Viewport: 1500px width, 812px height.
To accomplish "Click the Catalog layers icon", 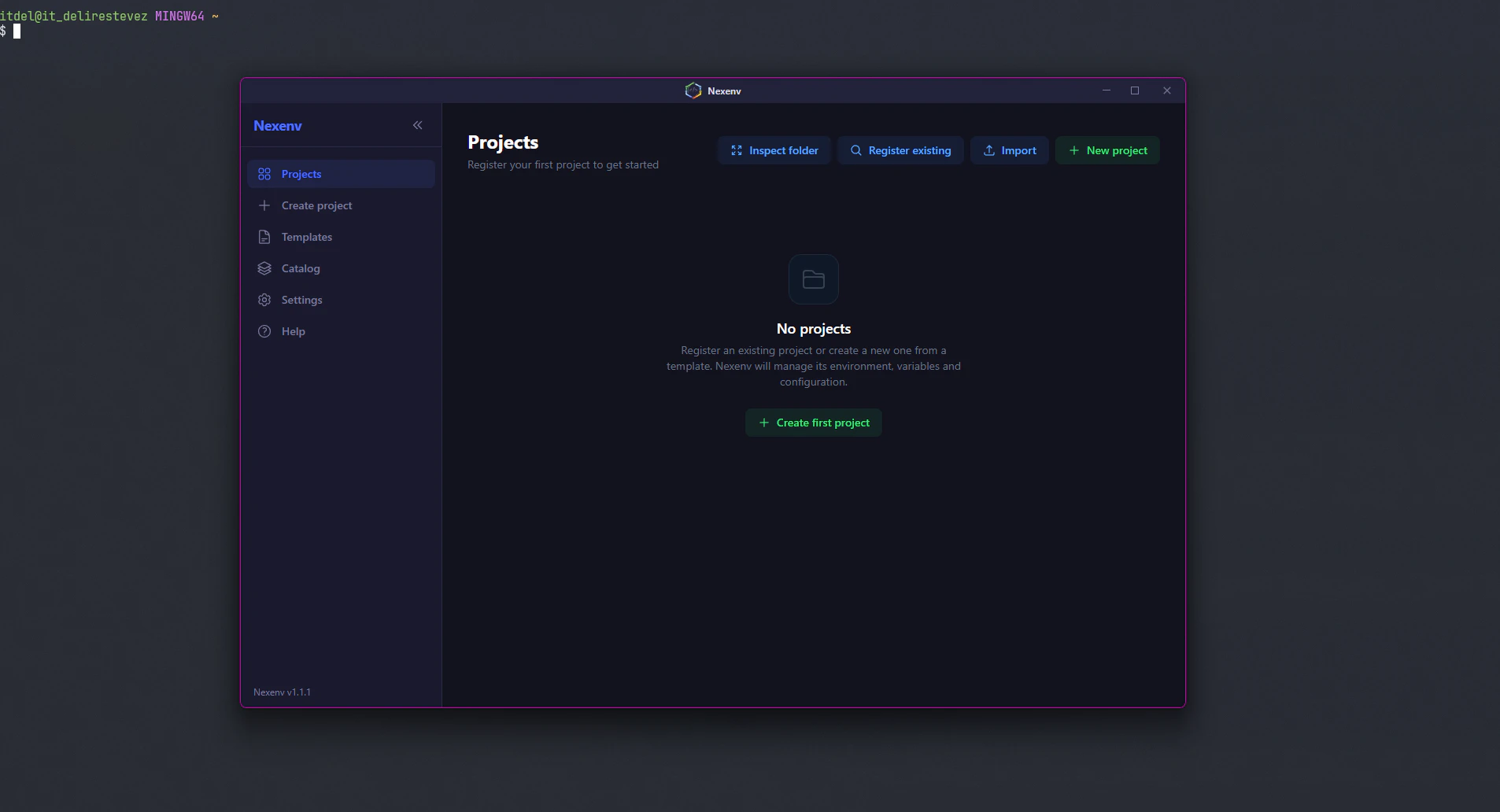I will tap(264, 268).
